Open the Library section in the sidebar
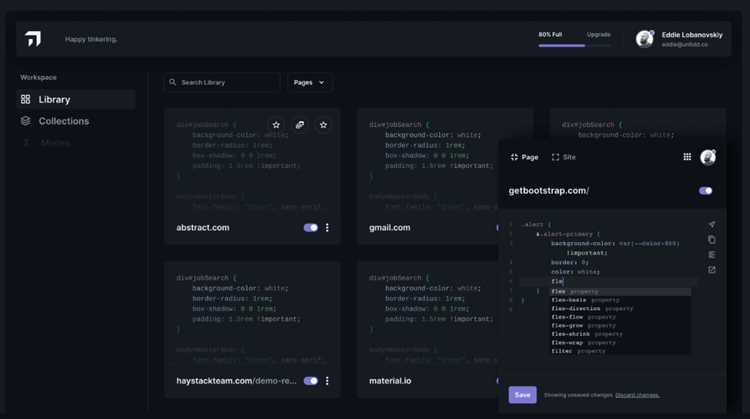The width and height of the screenshot is (750, 419). (76, 99)
